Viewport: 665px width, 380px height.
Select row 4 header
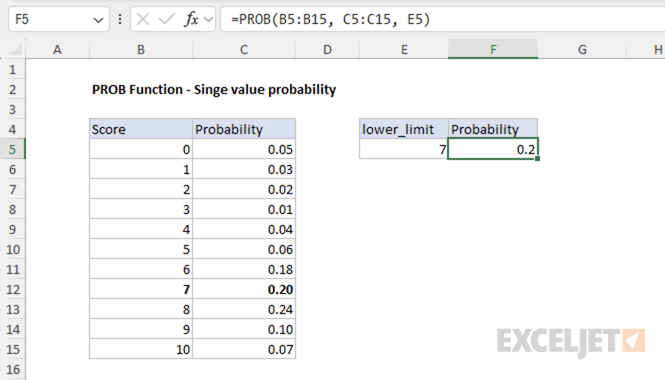pyautogui.click(x=13, y=129)
